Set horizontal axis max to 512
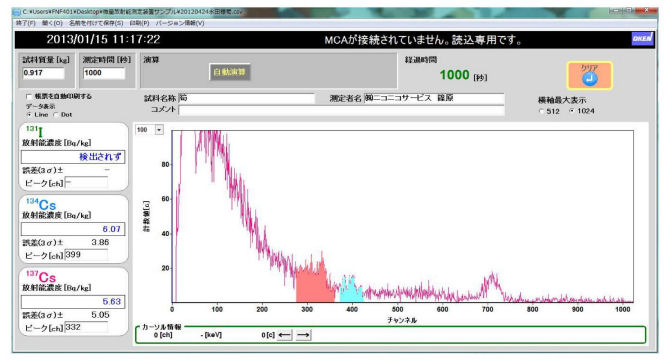The width and height of the screenshot is (670, 362). click(542, 111)
